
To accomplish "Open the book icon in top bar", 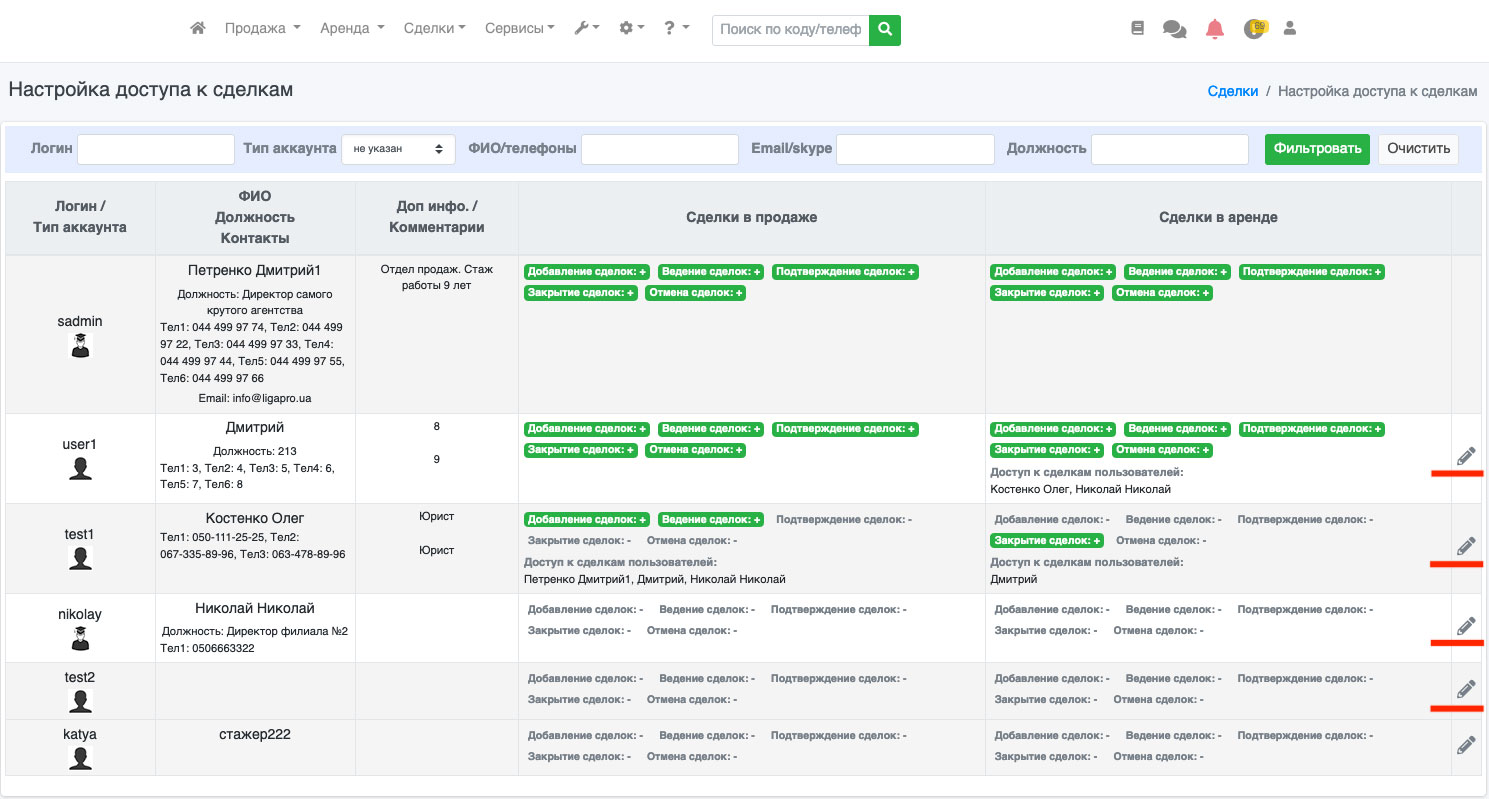I will pyautogui.click(x=1137, y=29).
